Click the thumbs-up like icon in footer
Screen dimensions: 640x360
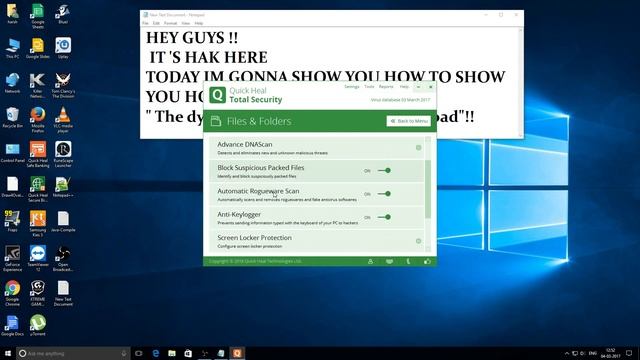point(427,261)
